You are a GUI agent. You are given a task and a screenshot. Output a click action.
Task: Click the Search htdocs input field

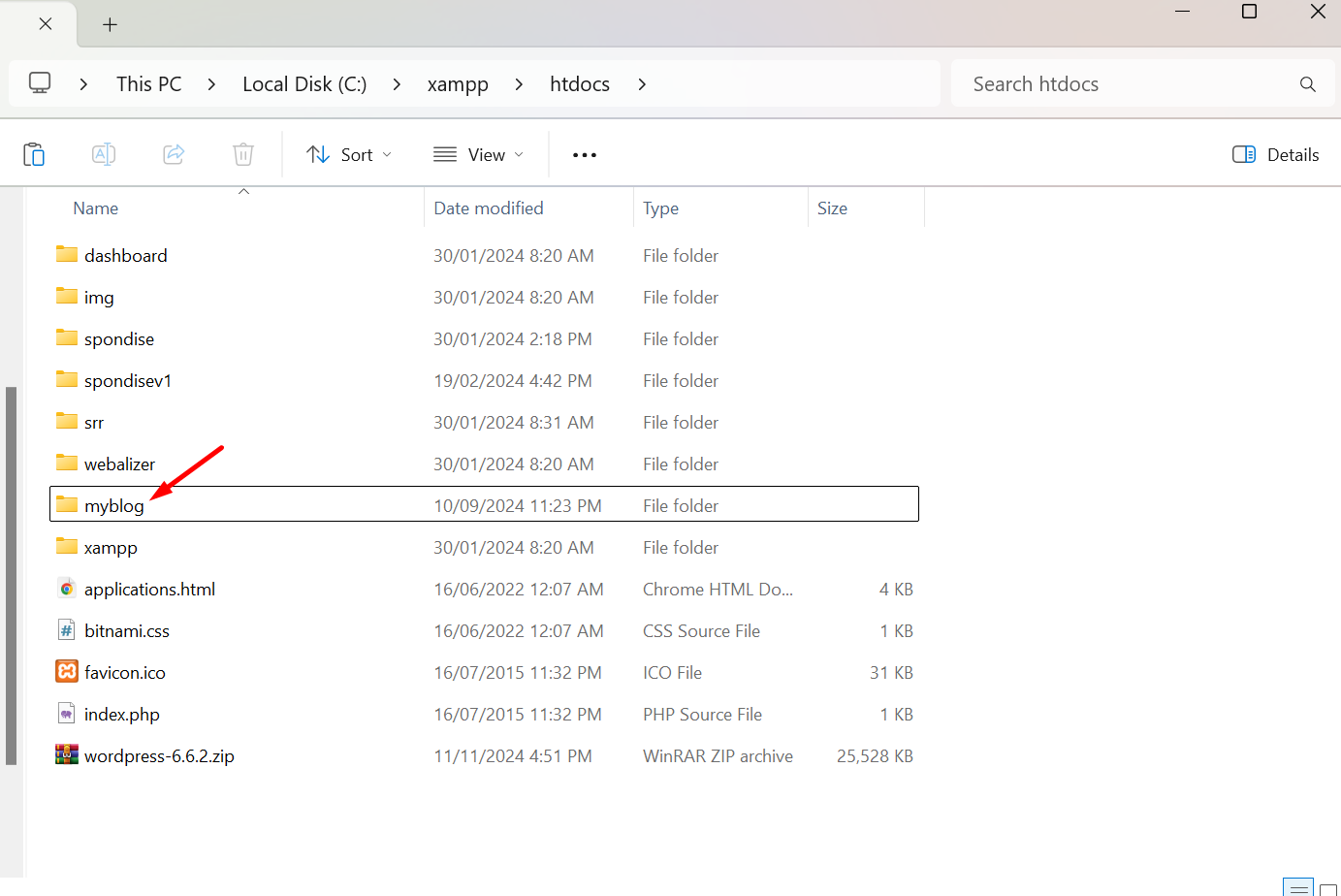1125,84
